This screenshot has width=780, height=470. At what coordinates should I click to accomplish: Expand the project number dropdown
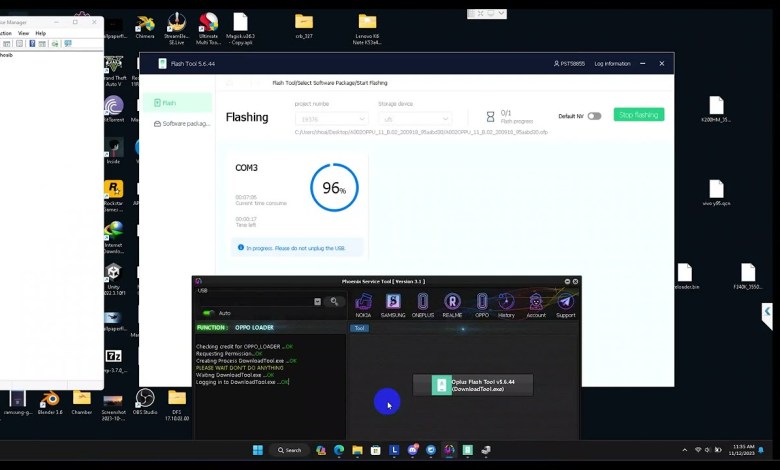click(329, 119)
